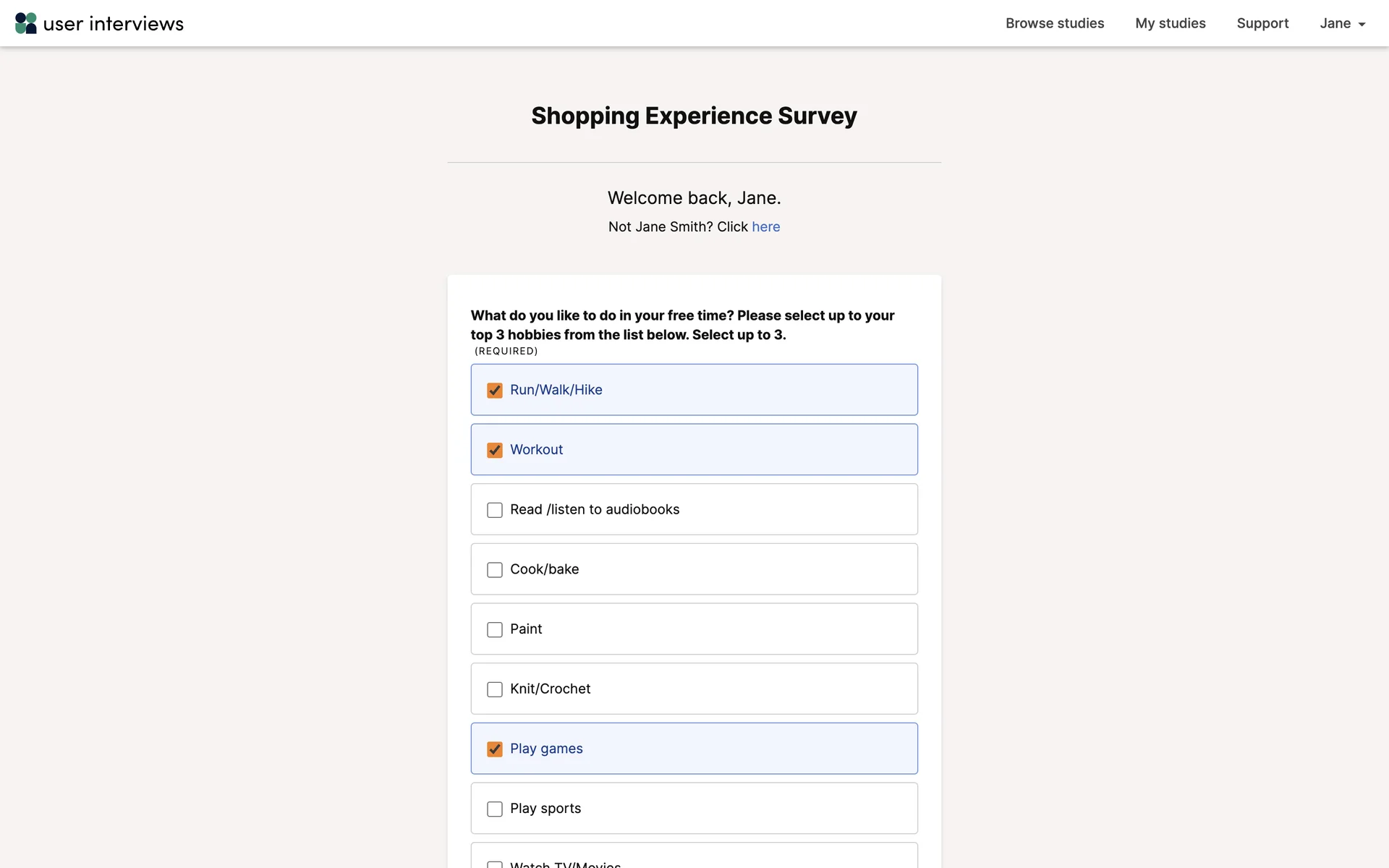
Task: Click the Play sports option label
Action: click(545, 808)
